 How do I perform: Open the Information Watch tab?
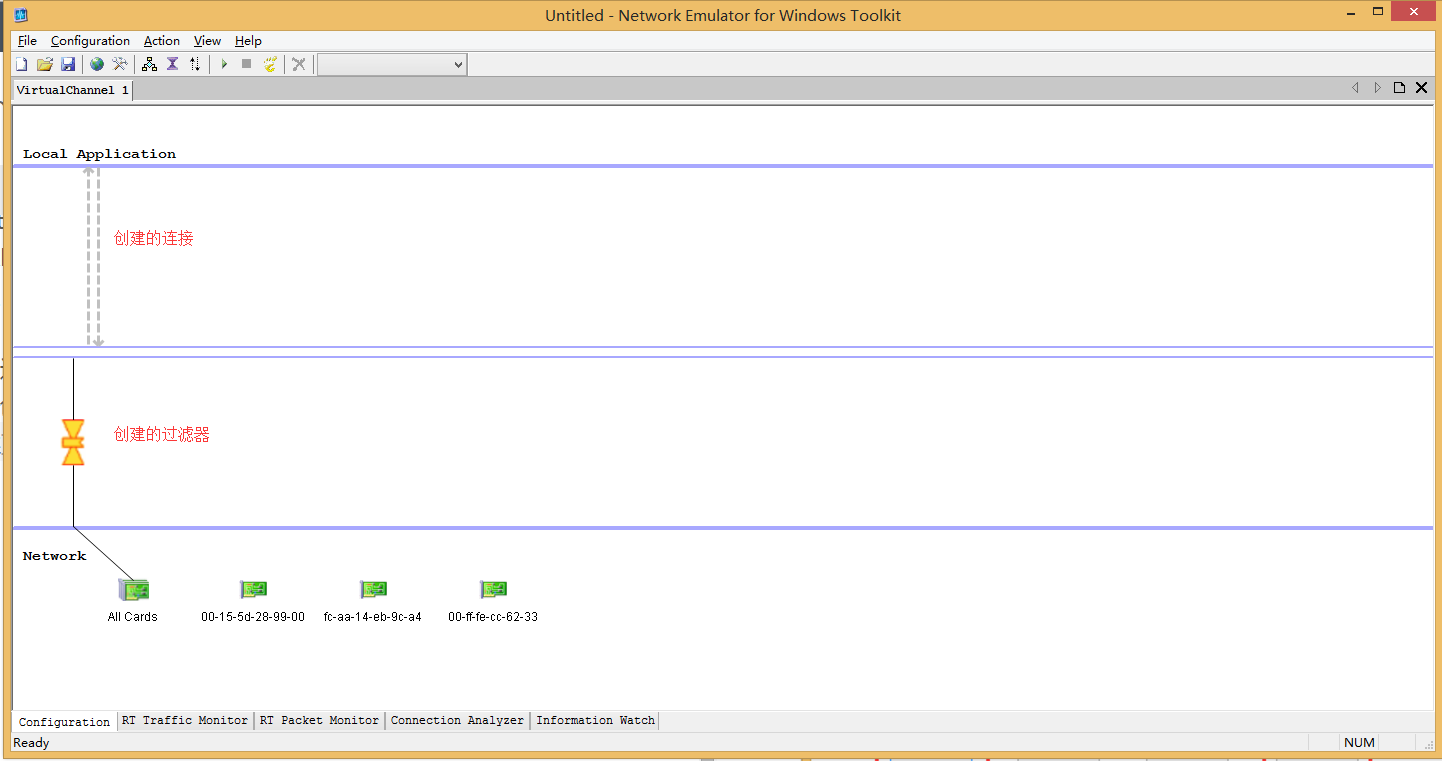tap(595, 720)
